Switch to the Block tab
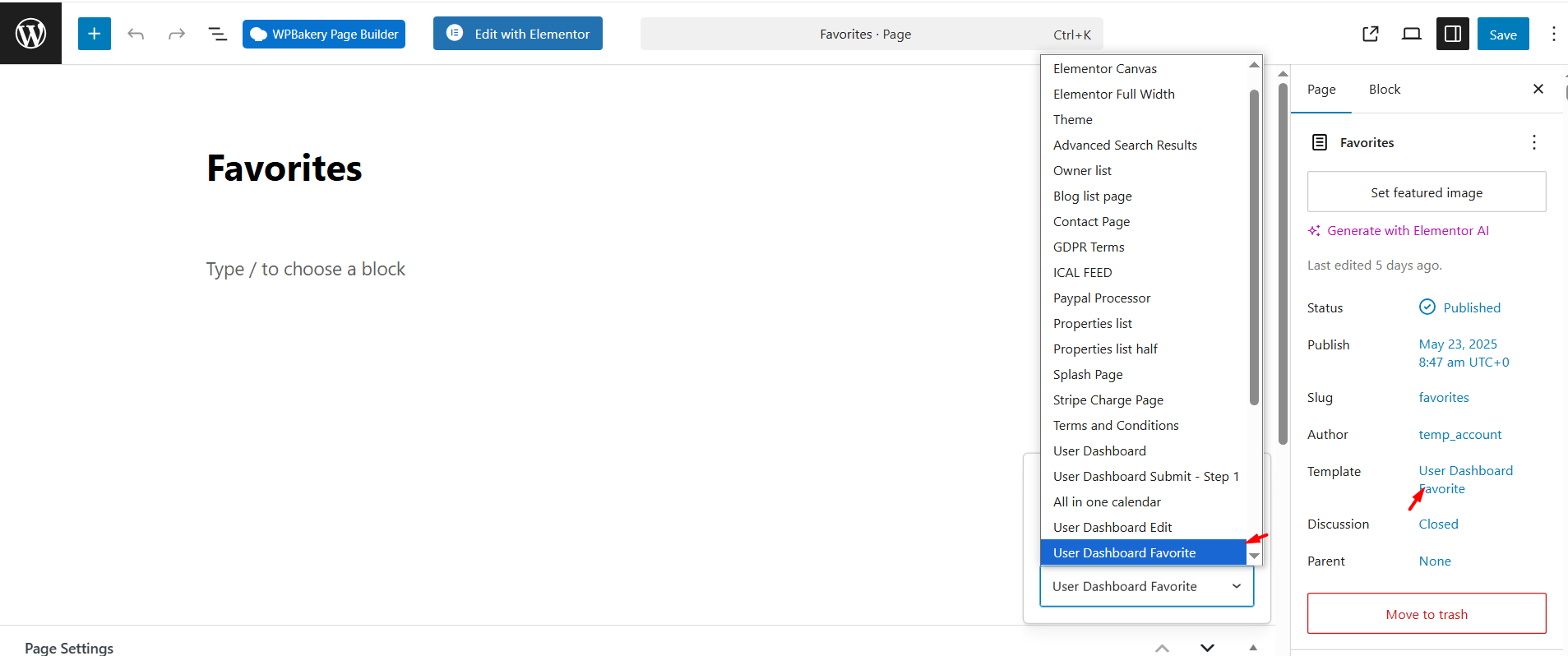Viewport: 1568px width, 656px height. (1384, 90)
